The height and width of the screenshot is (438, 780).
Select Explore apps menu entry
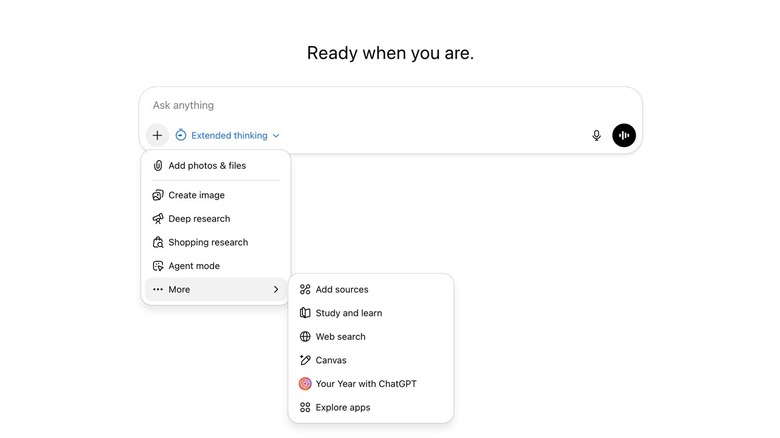pyautogui.click(x=343, y=407)
